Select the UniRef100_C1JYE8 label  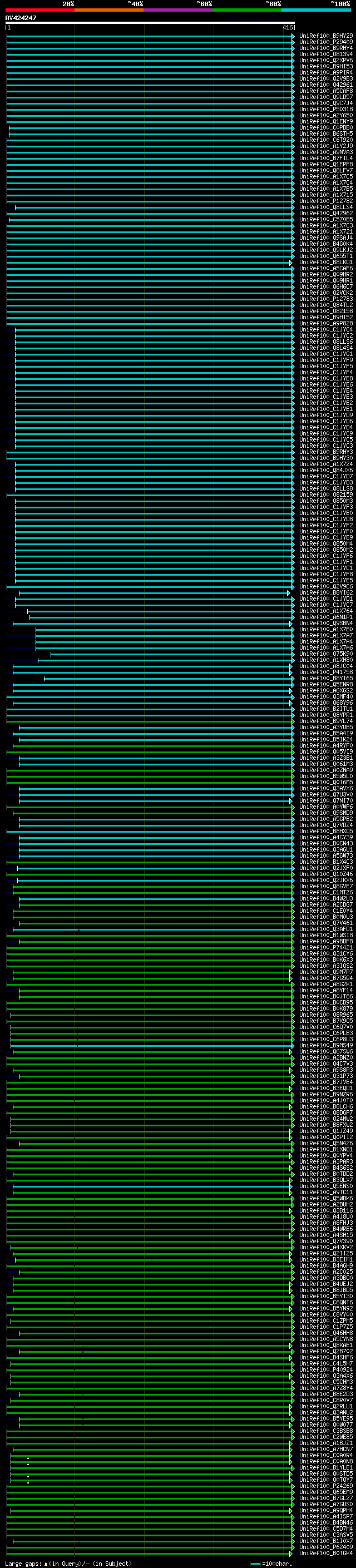pos(326,378)
